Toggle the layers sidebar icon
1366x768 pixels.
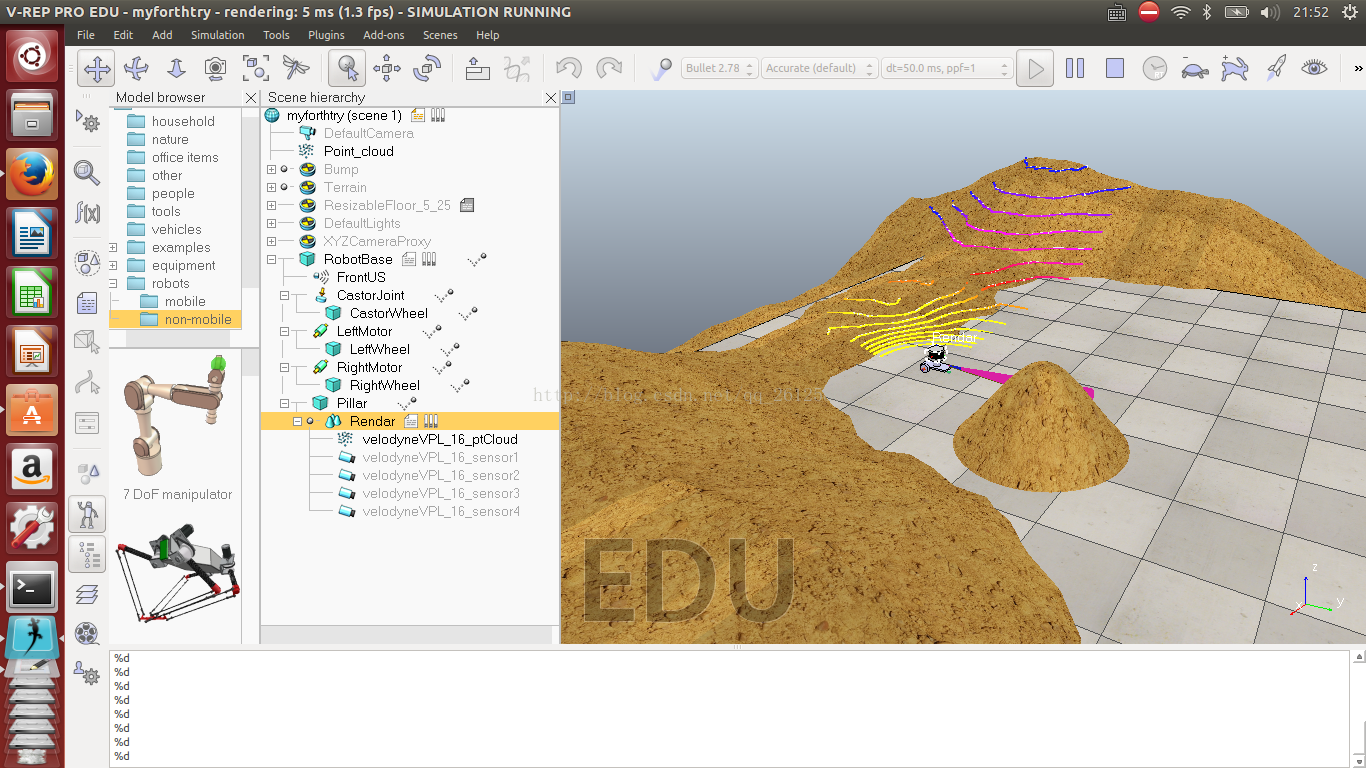[x=88, y=593]
